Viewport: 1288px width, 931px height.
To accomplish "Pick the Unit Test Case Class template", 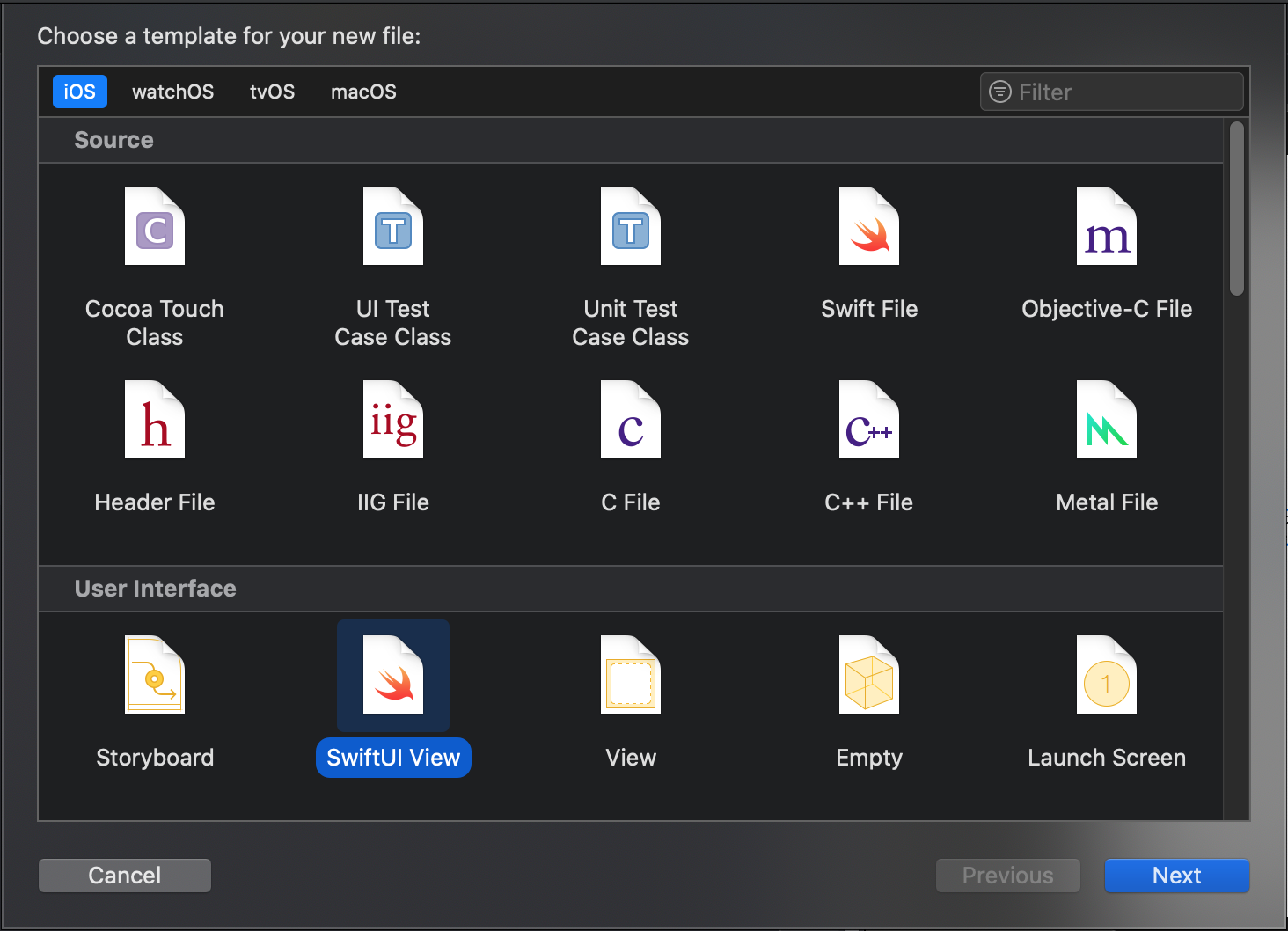I will (x=631, y=227).
